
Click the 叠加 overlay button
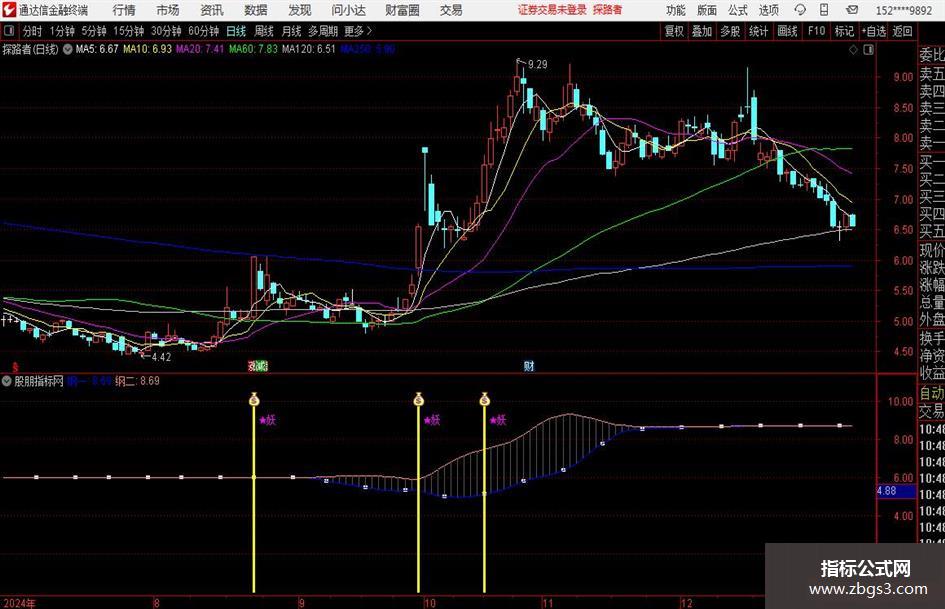point(702,31)
